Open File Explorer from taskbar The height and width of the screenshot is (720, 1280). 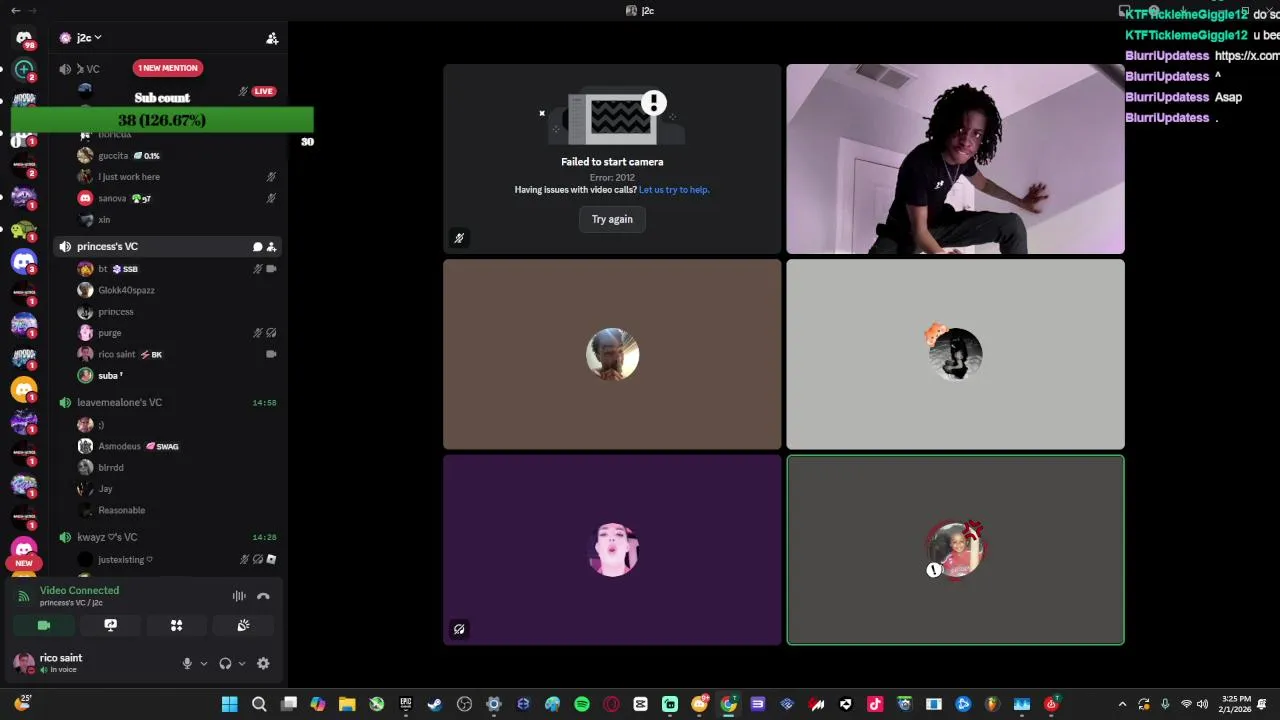tap(347, 704)
